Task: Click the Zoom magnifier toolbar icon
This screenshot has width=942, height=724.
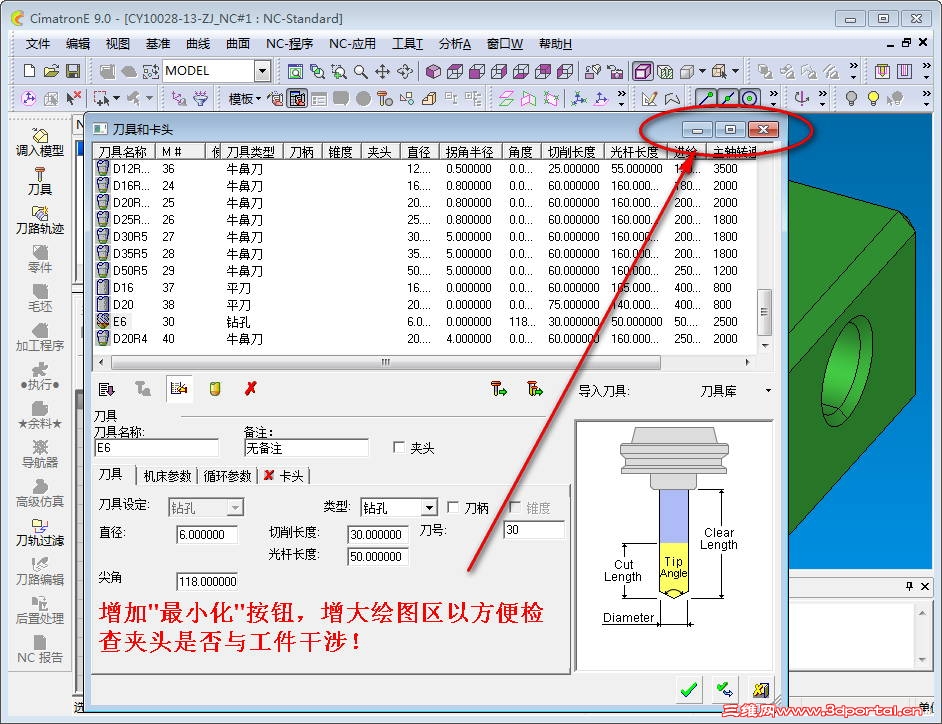Action: pyautogui.click(x=360, y=71)
